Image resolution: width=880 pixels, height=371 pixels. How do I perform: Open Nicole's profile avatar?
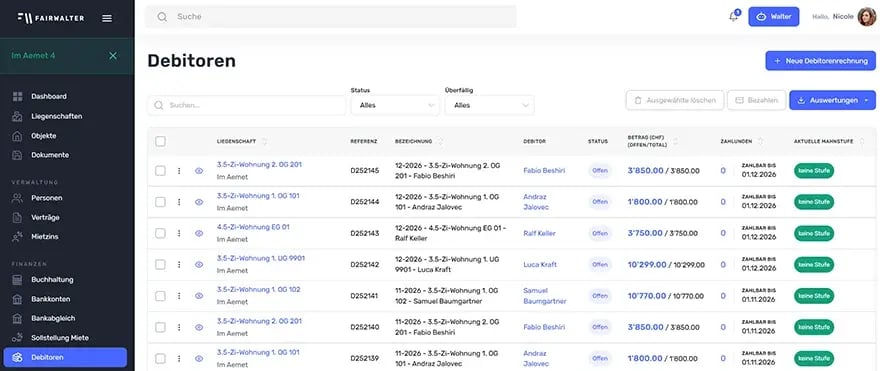click(x=866, y=17)
